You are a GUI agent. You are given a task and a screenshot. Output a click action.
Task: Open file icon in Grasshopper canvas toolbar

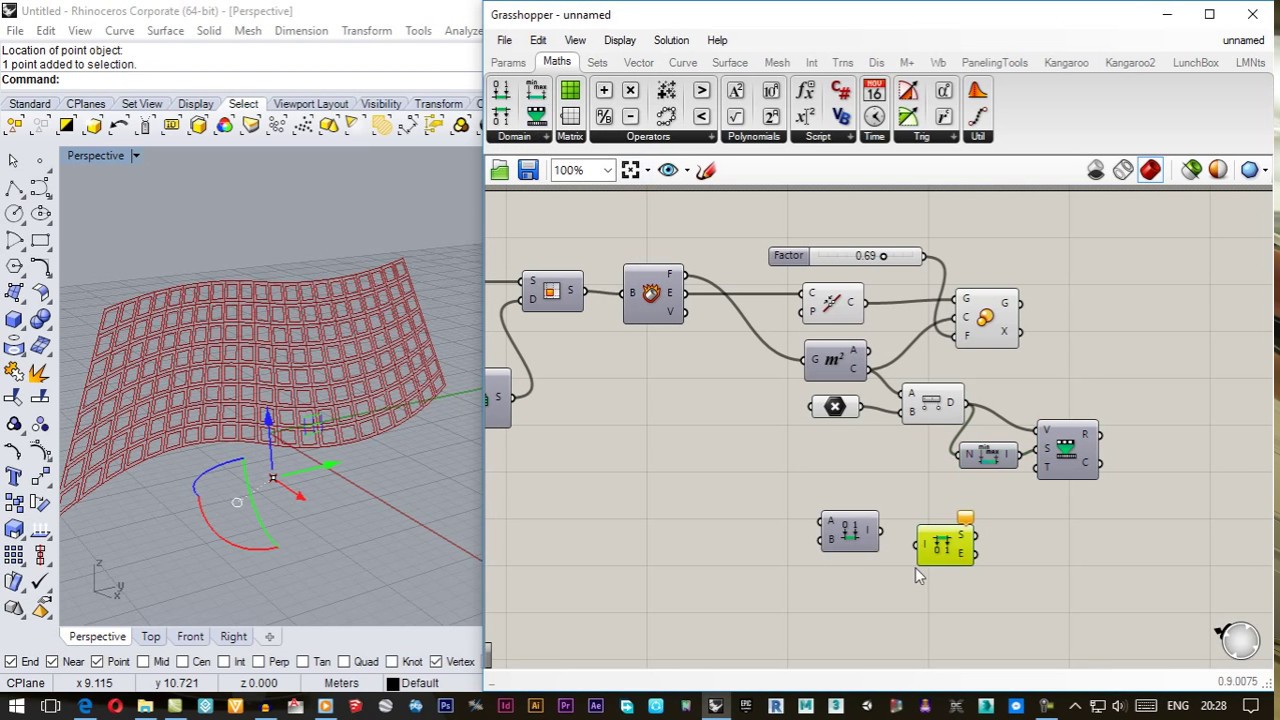500,170
